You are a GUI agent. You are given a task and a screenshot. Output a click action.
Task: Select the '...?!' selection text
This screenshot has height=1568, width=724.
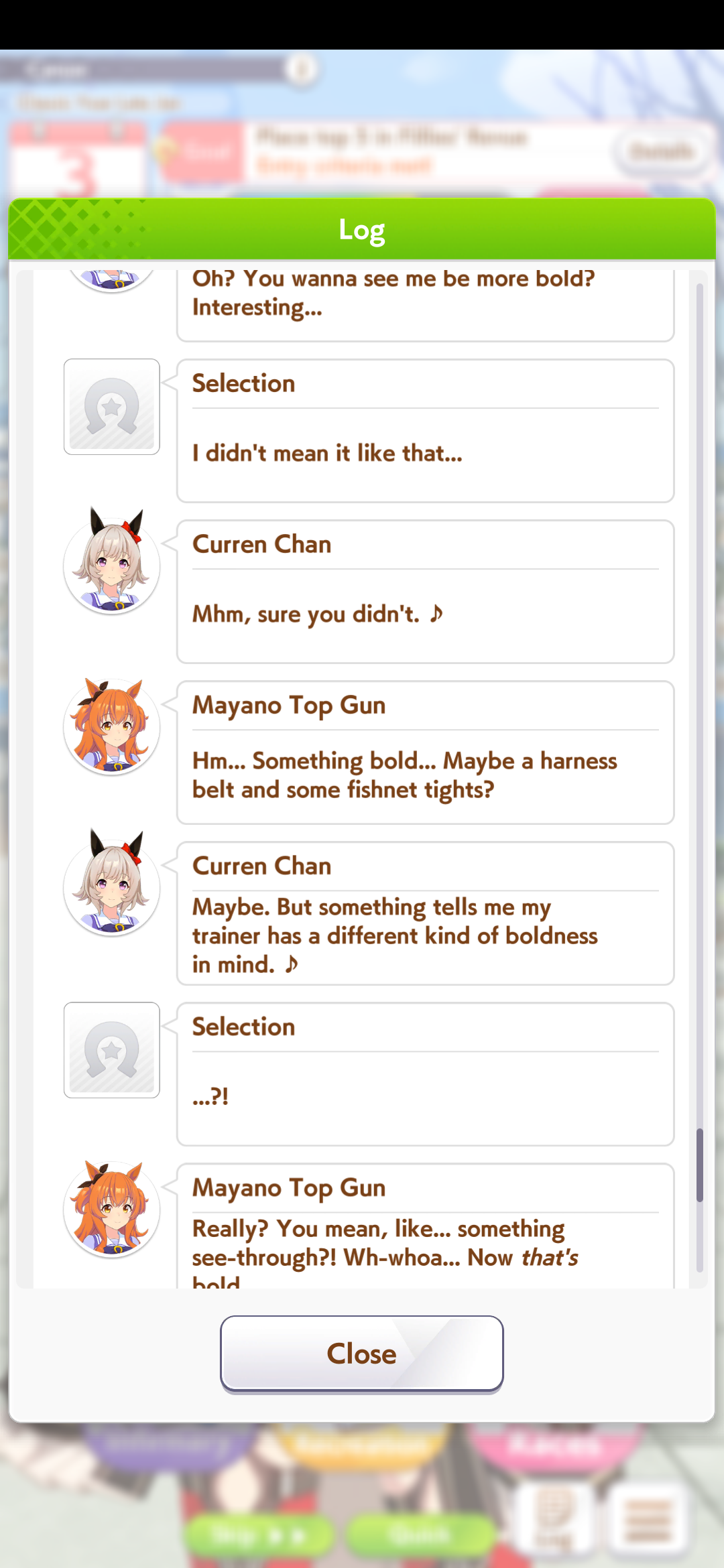(x=210, y=1097)
